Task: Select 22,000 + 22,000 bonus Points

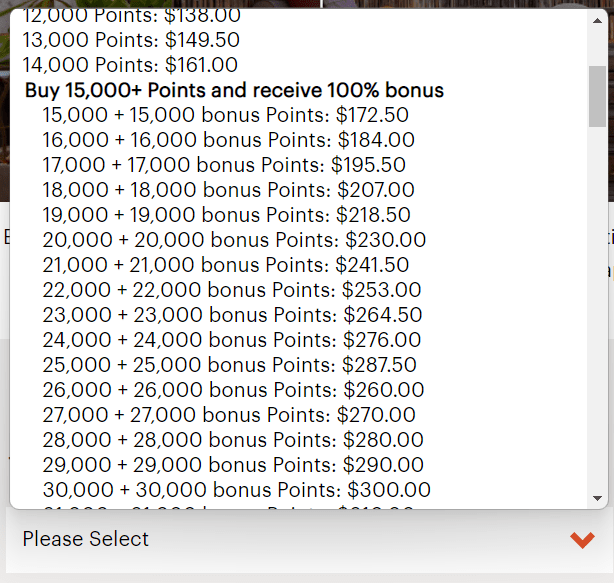Action: pyautogui.click(x=232, y=290)
